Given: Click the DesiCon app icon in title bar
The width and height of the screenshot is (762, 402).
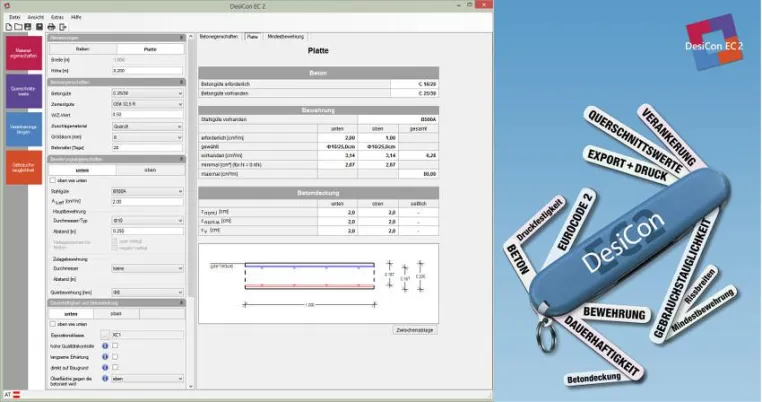Looking at the screenshot, I should pos(6,5).
